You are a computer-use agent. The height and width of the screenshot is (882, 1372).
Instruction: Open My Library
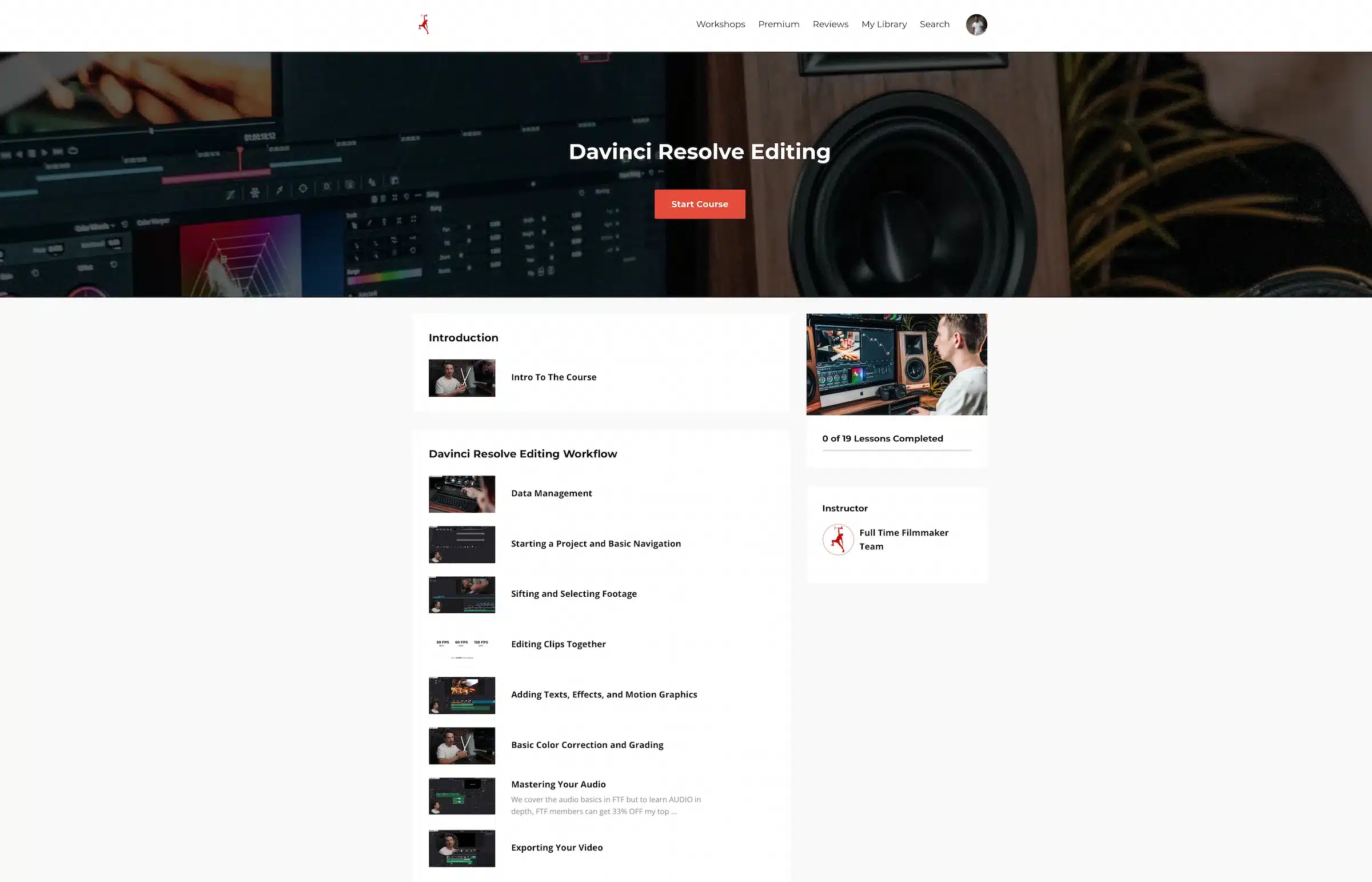(884, 24)
